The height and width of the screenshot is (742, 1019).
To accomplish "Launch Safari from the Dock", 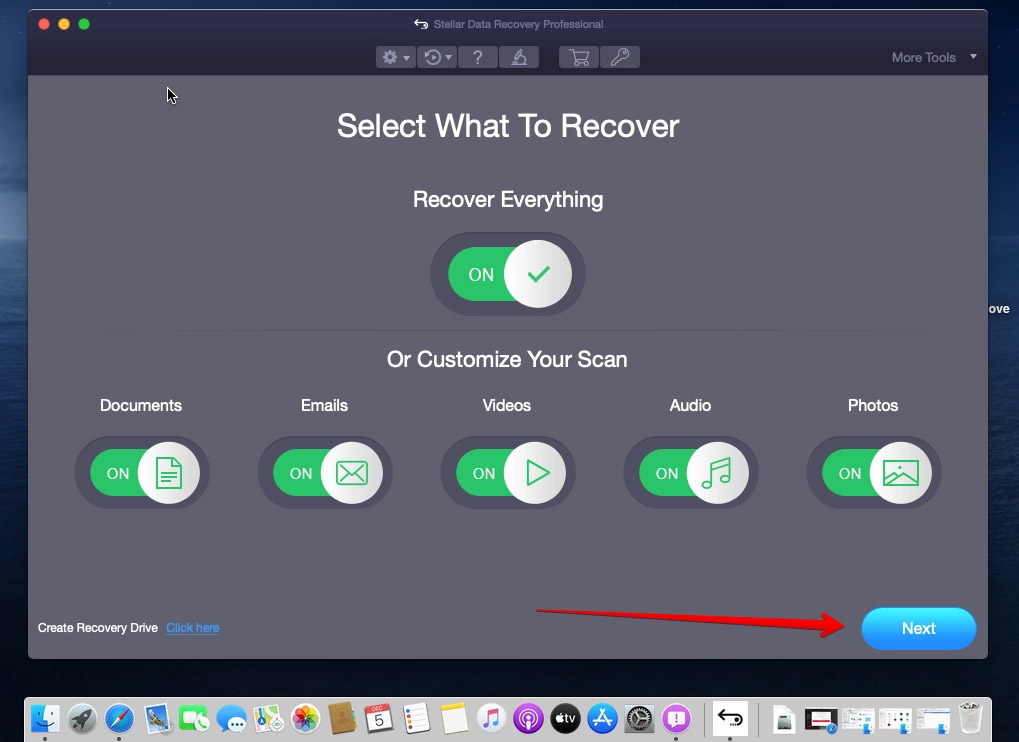I will (x=120, y=719).
